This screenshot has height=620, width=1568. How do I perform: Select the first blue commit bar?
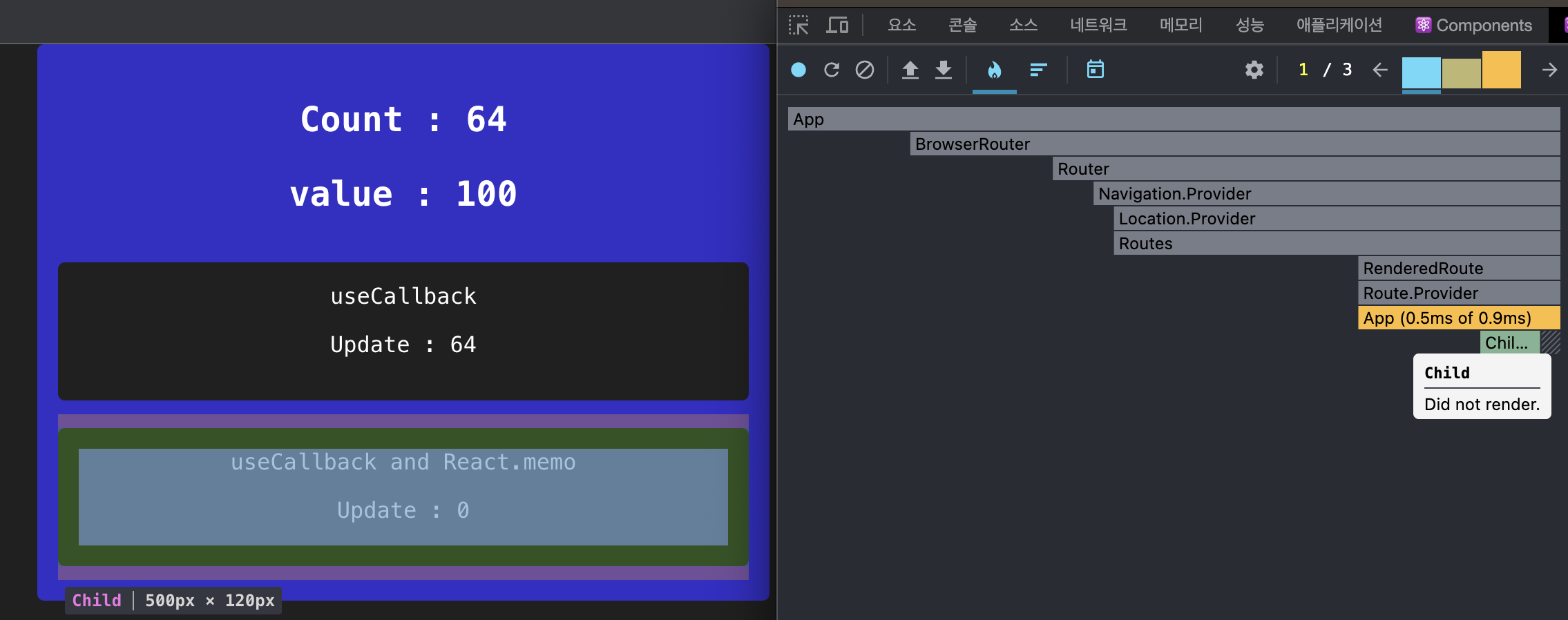pos(1422,72)
